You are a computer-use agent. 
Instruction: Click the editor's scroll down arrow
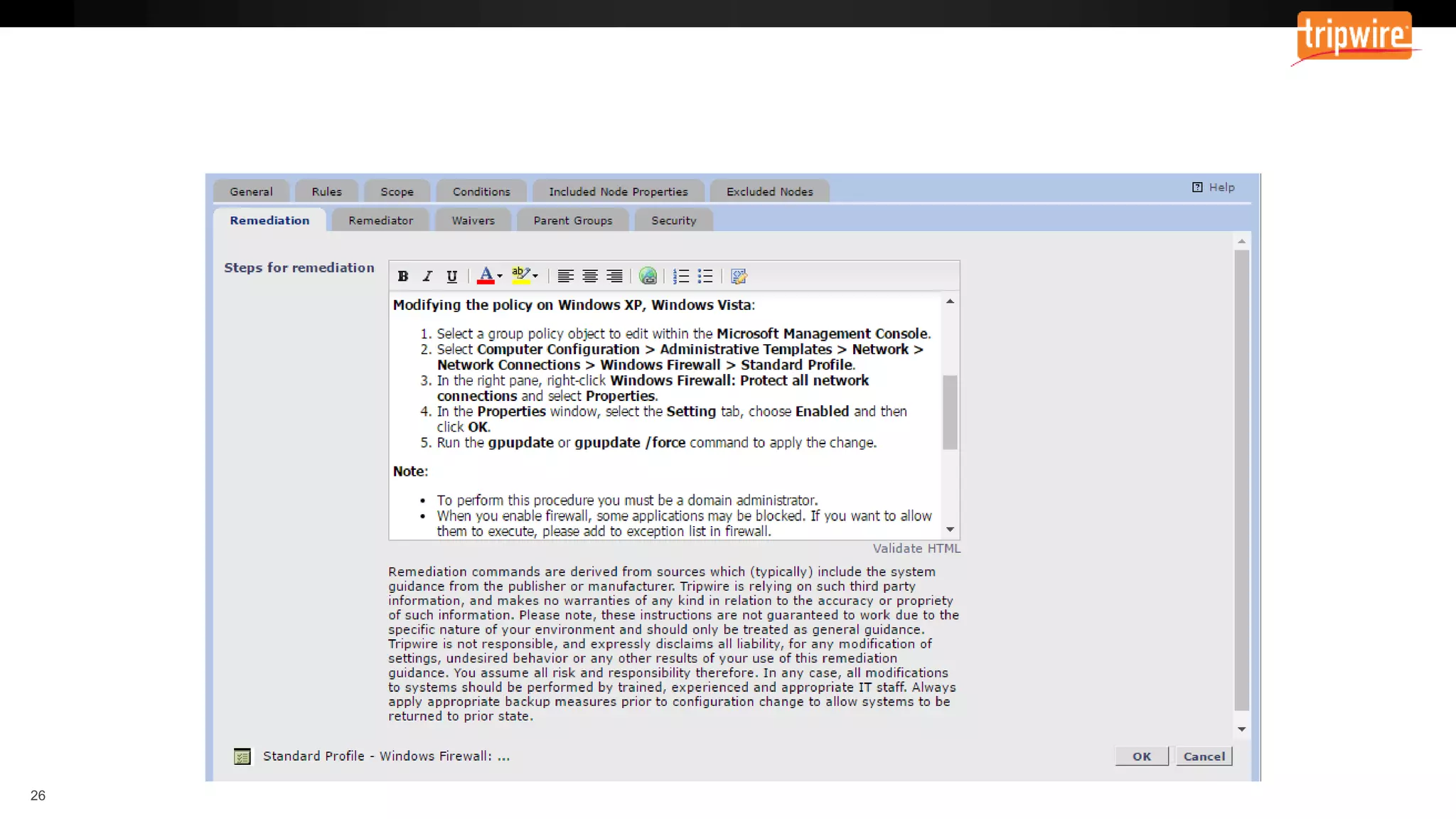950,530
